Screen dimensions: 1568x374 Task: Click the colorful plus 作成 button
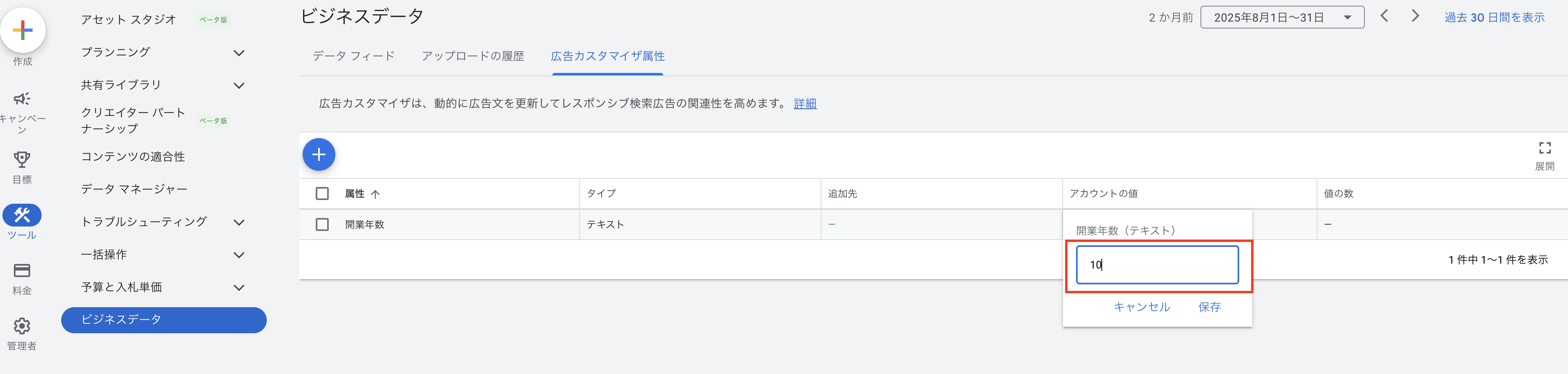pos(22,30)
